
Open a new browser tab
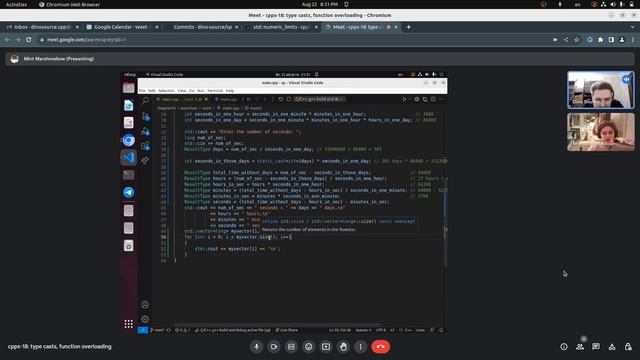(x=409, y=27)
